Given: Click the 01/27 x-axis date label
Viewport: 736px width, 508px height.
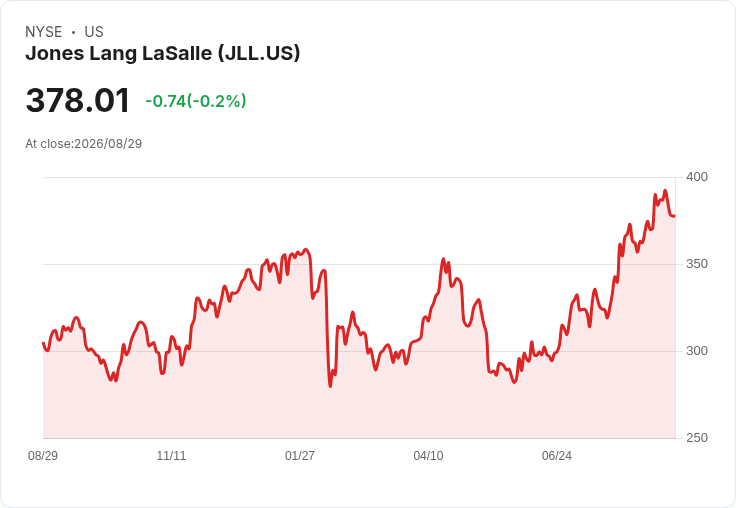Looking at the screenshot, I should 299,455.
